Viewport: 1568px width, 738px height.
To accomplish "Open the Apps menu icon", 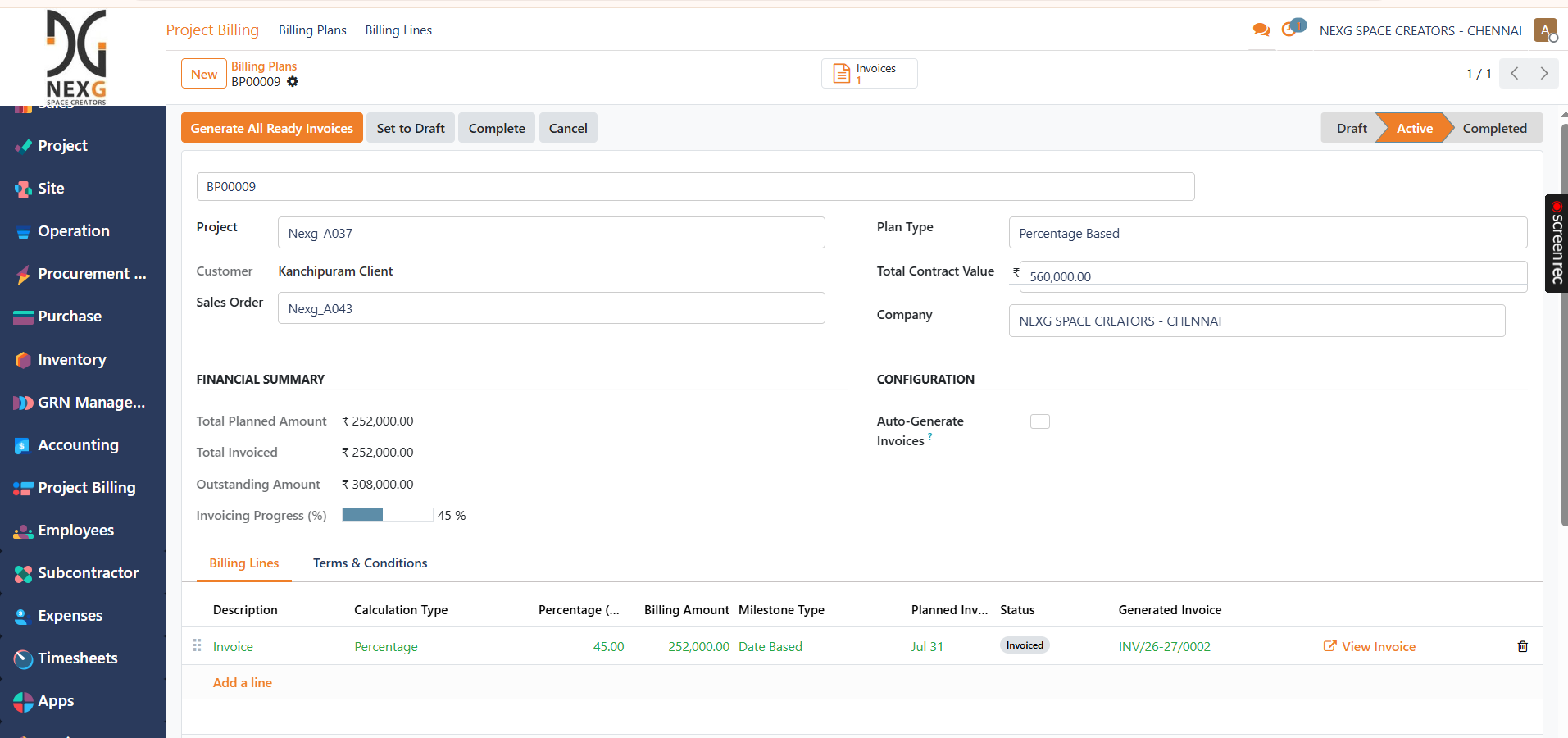I will point(23,701).
